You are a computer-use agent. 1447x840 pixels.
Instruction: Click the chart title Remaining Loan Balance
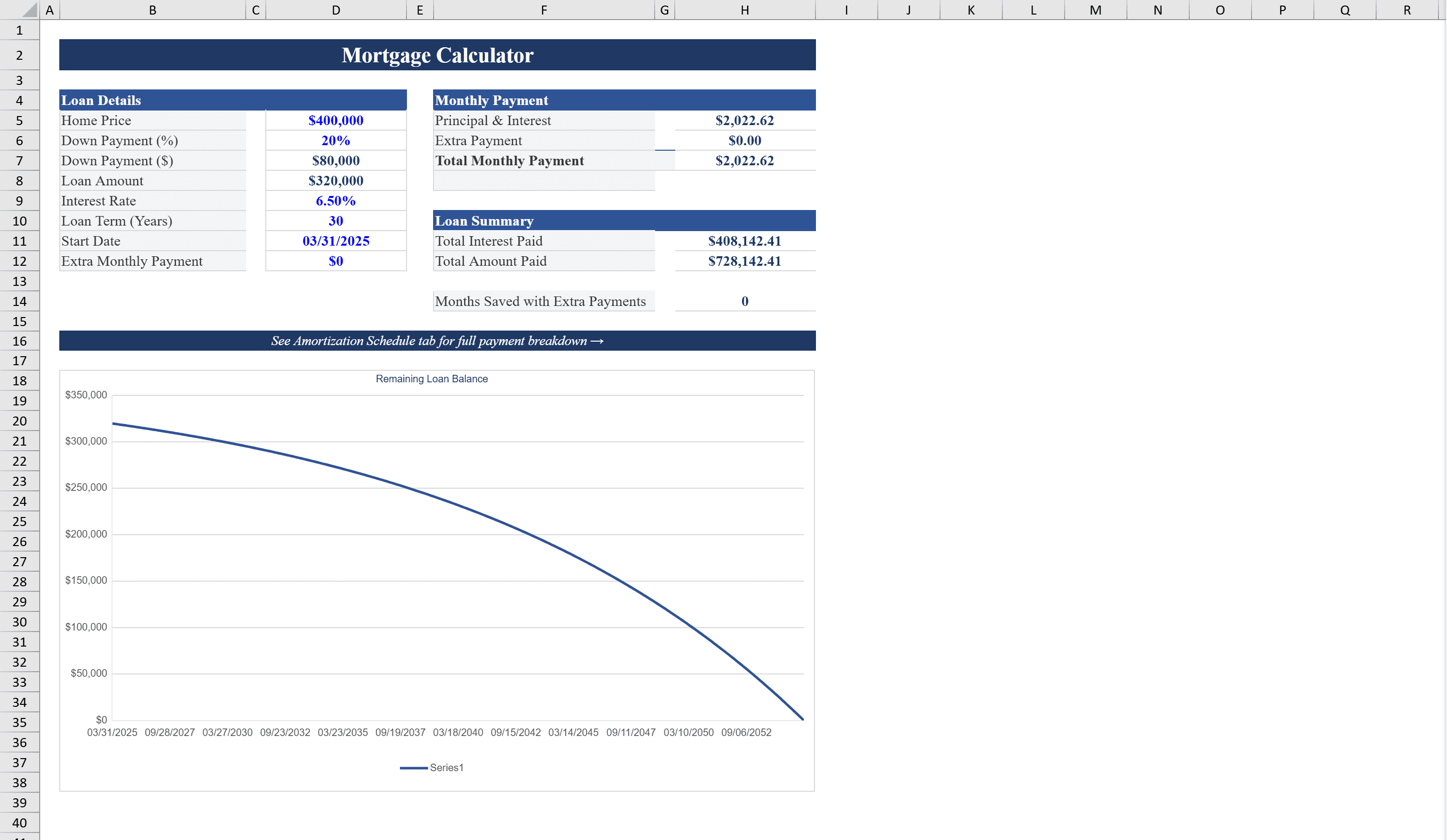[x=432, y=378]
